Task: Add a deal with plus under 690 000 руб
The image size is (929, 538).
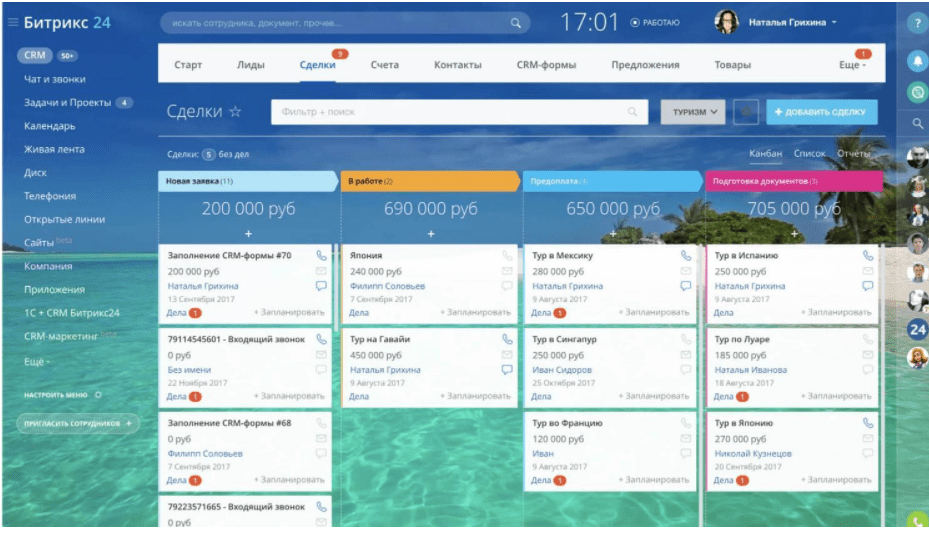Action: pyautogui.click(x=431, y=234)
